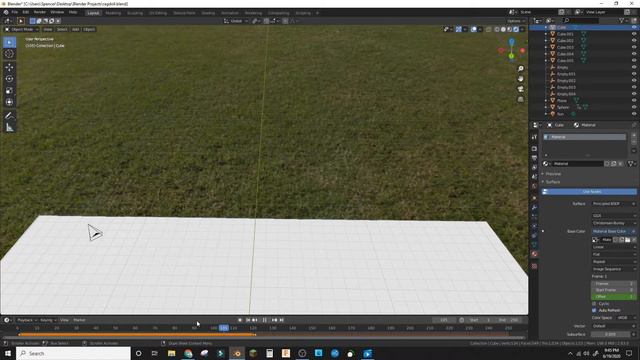The image size is (640, 360).
Task: Switch to the Modeling workspace tab
Action: pos(113,13)
